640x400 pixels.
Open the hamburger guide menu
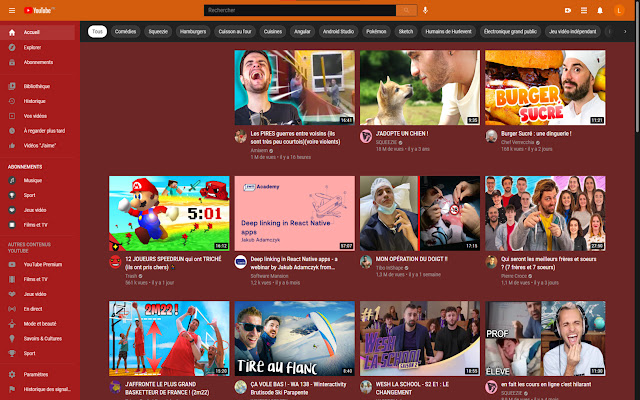(x=9, y=9)
